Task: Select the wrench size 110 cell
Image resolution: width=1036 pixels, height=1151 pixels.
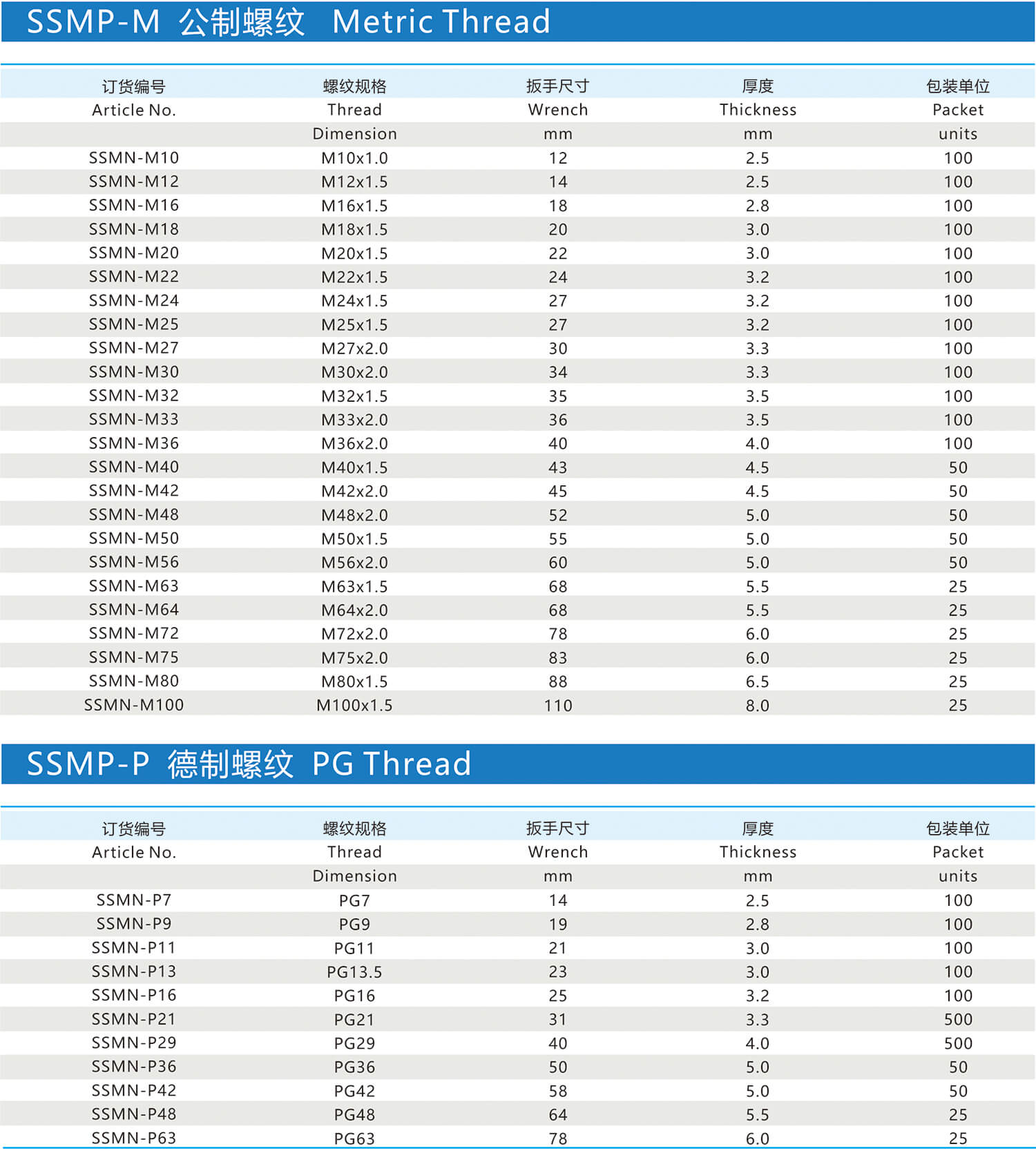Action: [557, 706]
